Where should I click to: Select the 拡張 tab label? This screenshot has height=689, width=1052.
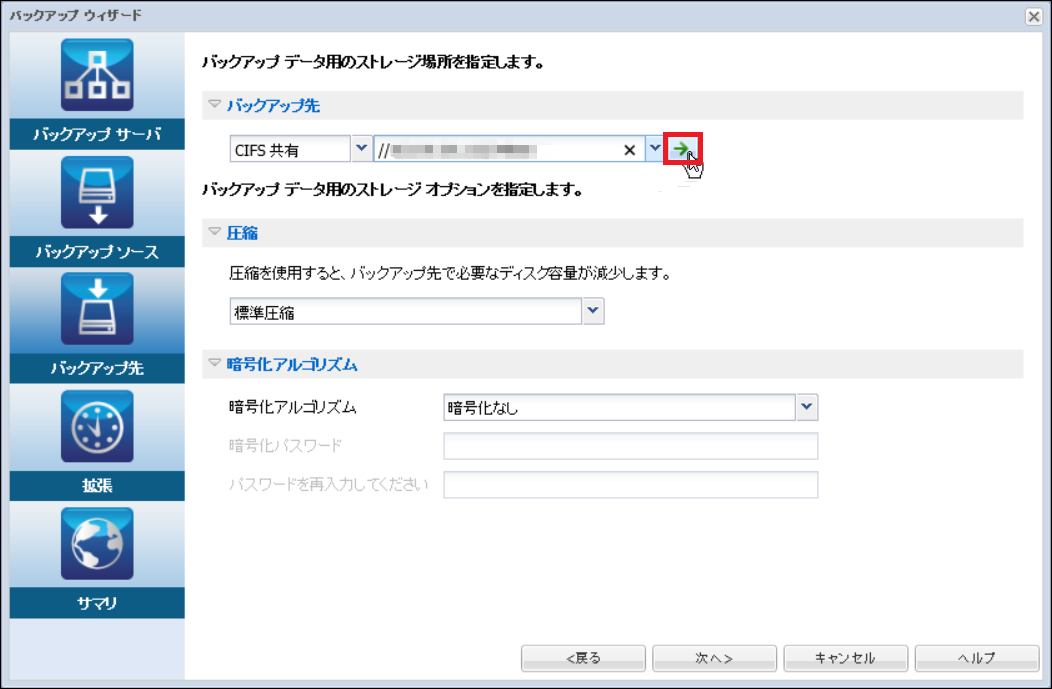pos(97,486)
